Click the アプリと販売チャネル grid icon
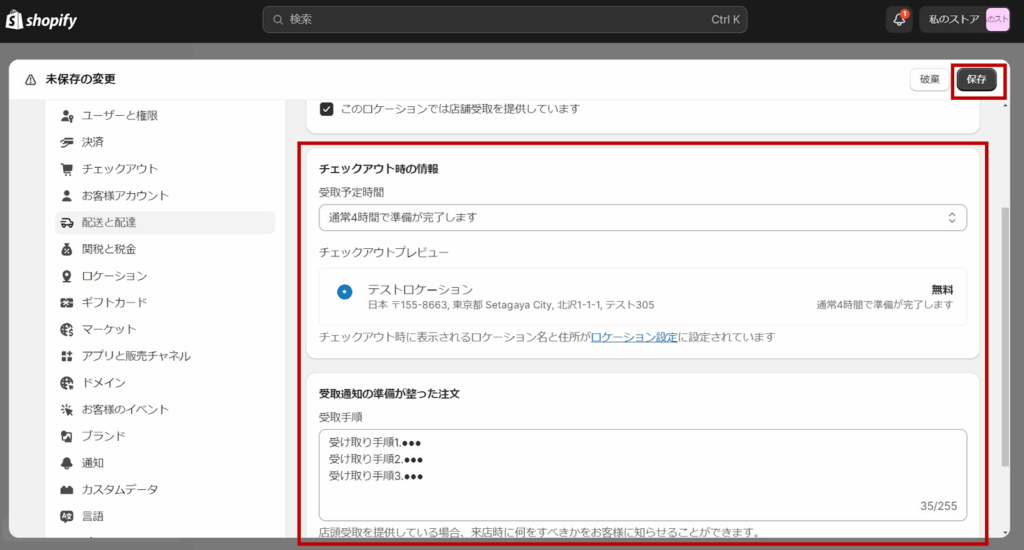Viewport: 1024px width, 550px height. coord(67,357)
